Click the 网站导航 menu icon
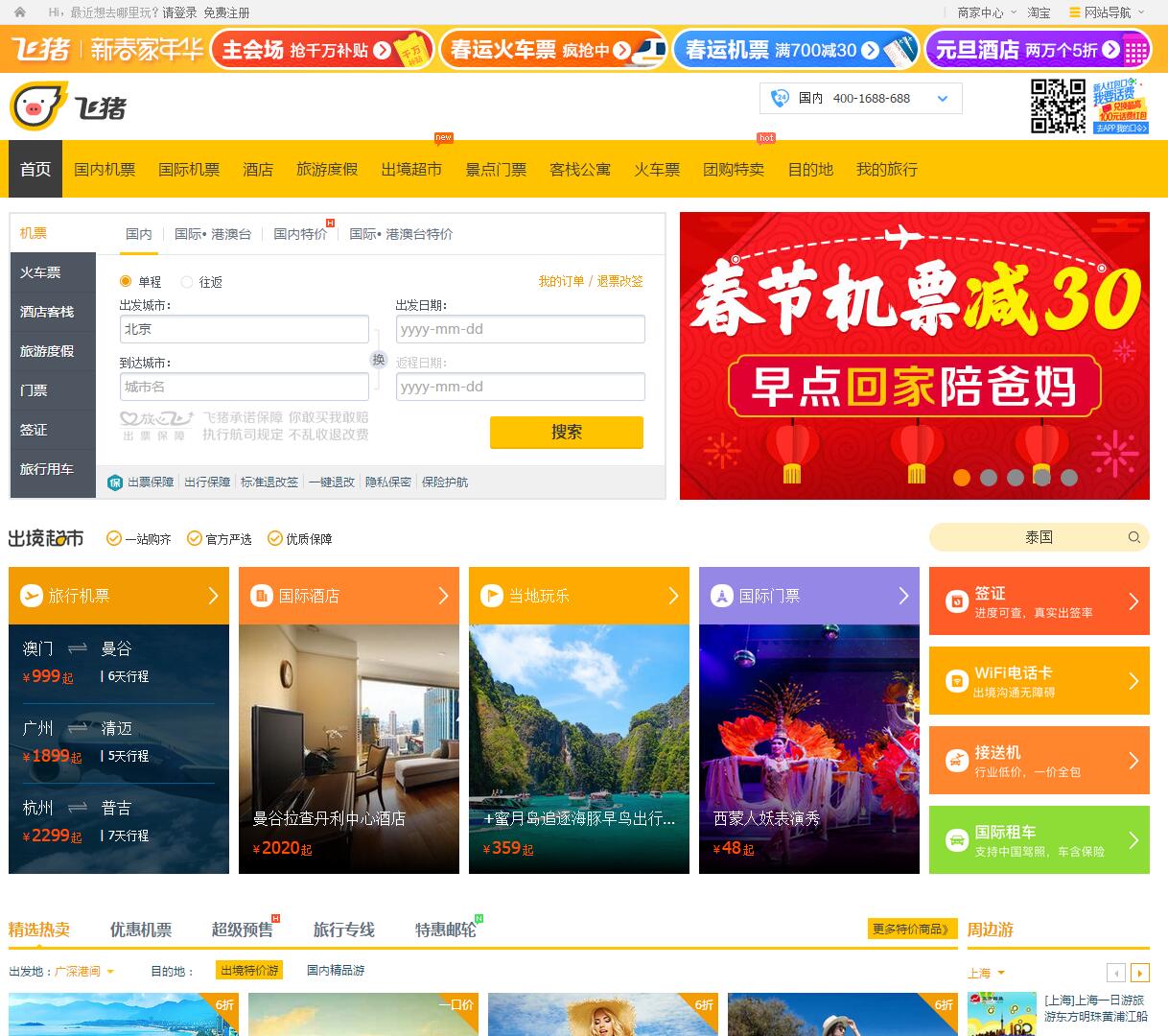The width and height of the screenshot is (1168, 1036). [x=1075, y=12]
